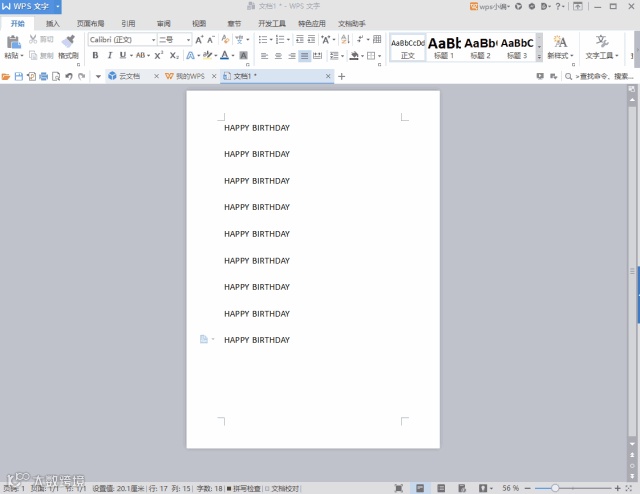Toggle underline formatting
Image resolution: width=640 pixels, height=494 pixels.
pyautogui.click(x=122, y=55)
